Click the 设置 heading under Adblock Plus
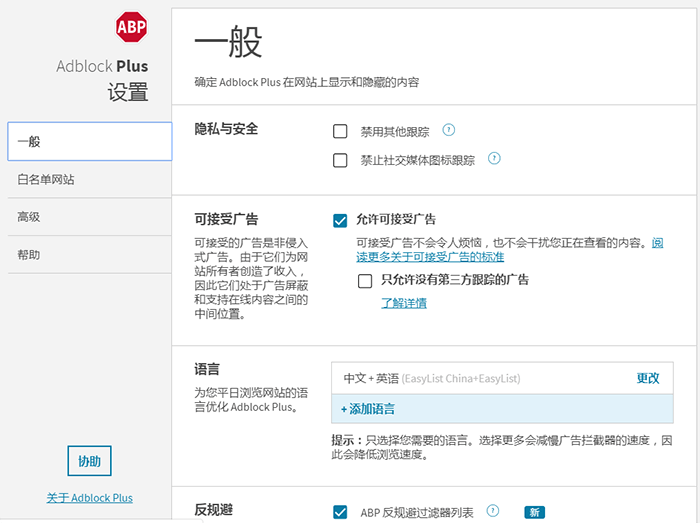This screenshot has width=700, height=523. (x=128, y=92)
